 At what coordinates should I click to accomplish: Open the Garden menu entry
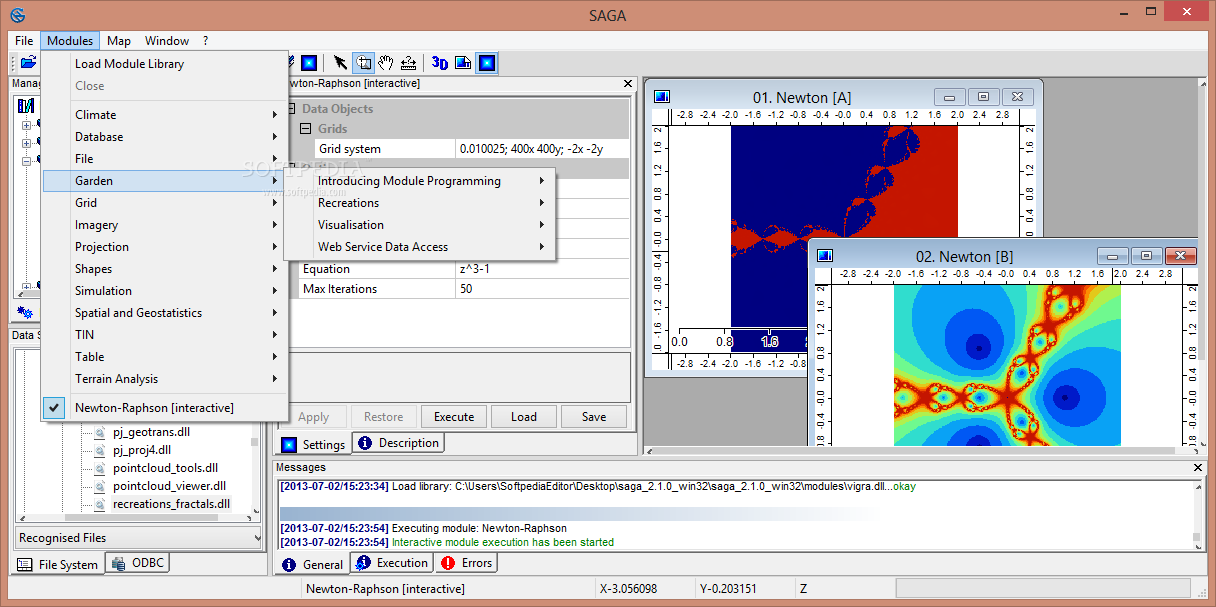tap(165, 181)
